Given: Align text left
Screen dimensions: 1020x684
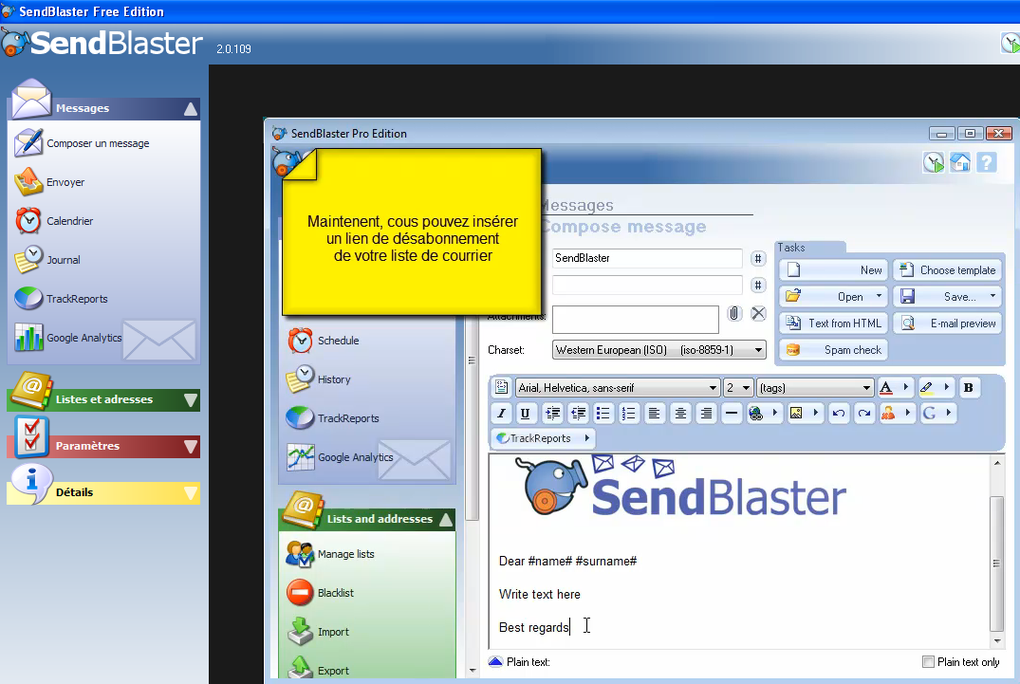Looking at the screenshot, I should pos(654,413).
